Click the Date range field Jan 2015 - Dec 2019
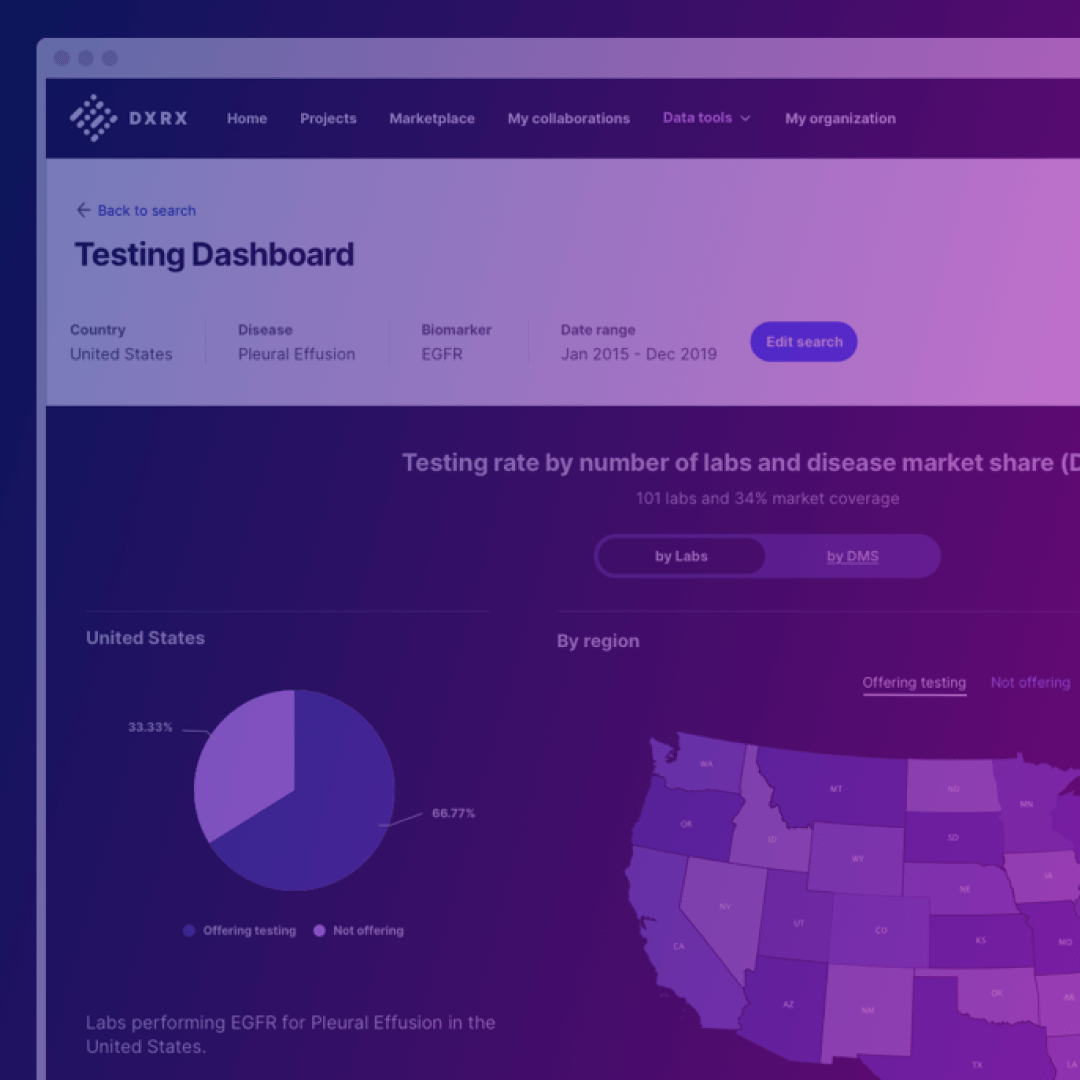Screen dimensions: 1080x1080 coord(639,354)
